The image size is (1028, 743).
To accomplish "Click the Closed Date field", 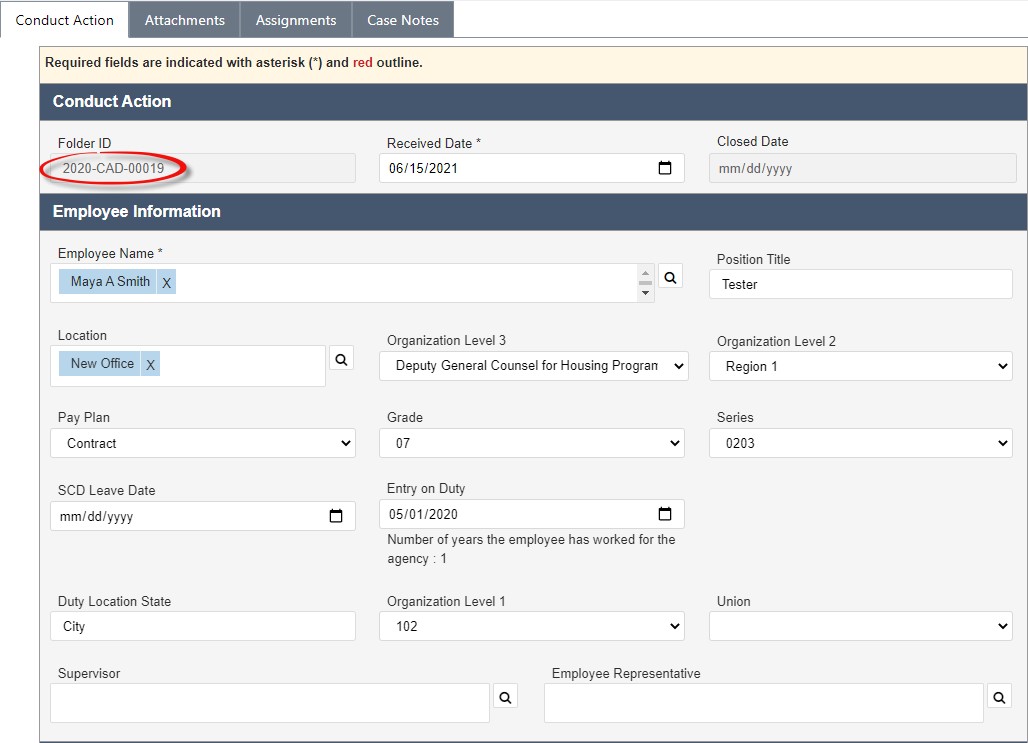I will click(x=863, y=168).
